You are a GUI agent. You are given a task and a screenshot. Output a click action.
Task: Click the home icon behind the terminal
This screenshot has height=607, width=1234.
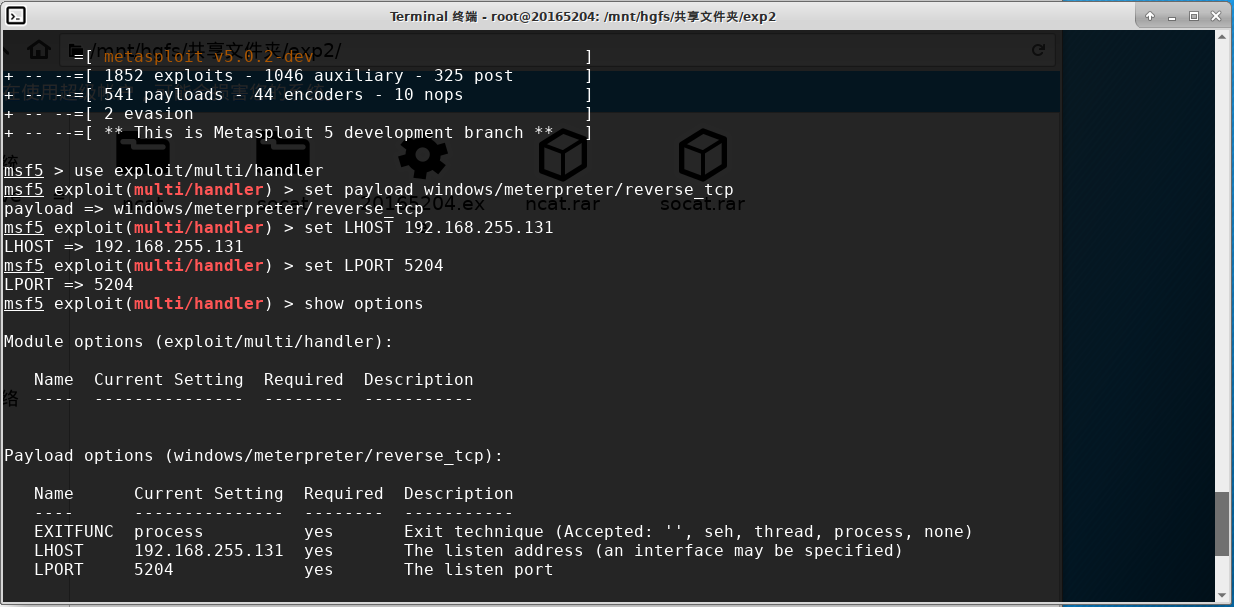pos(38,49)
